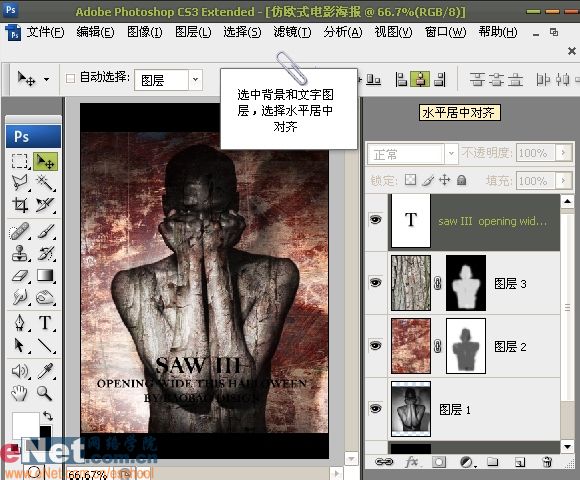The width and height of the screenshot is (580, 480).
Task: Select the Polygonal Lasso tool
Action: 20,182
